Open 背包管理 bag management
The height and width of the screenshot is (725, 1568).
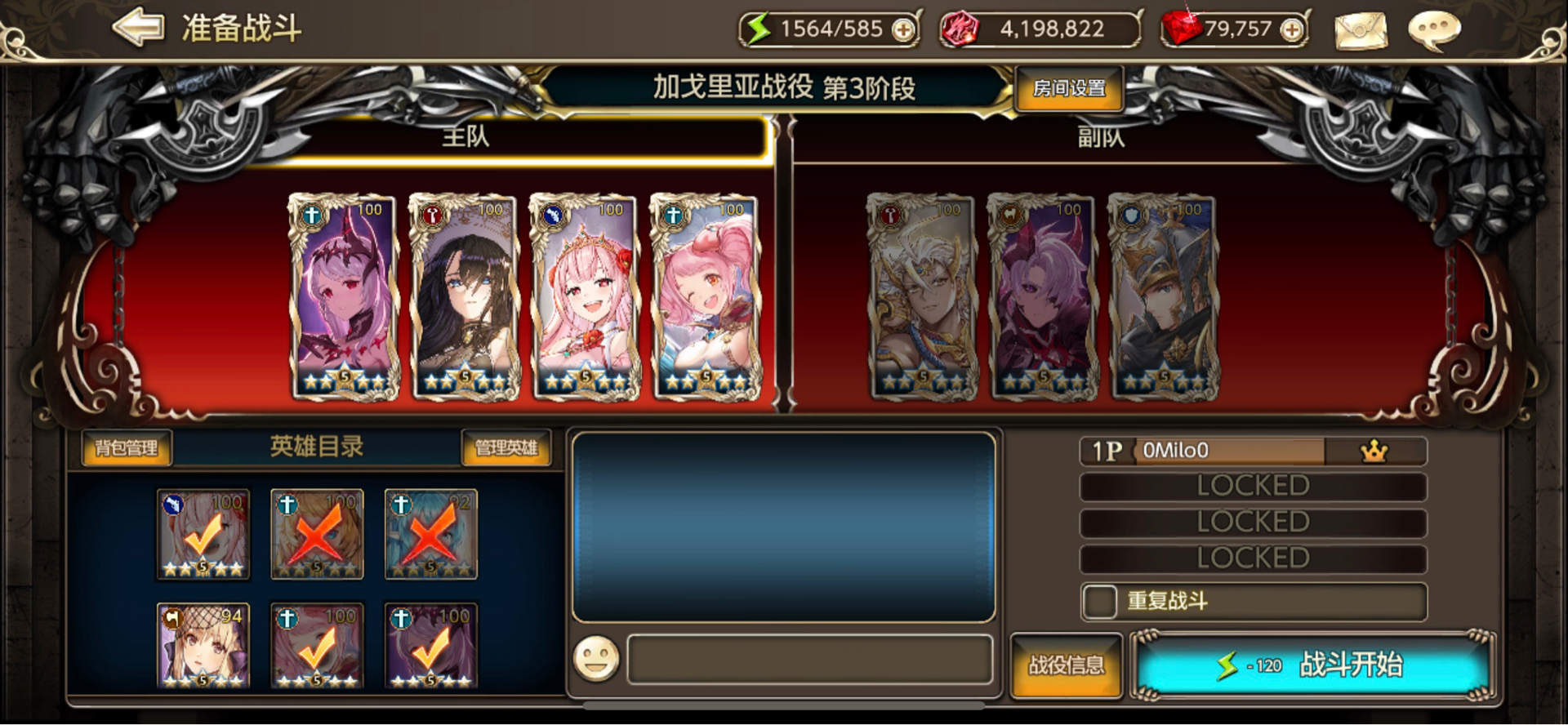click(x=127, y=447)
